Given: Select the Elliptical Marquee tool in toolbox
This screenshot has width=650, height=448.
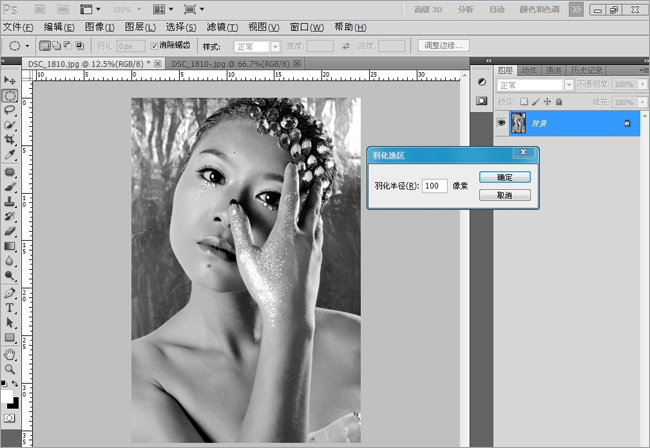Looking at the screenshot, I should pos(10,96).
